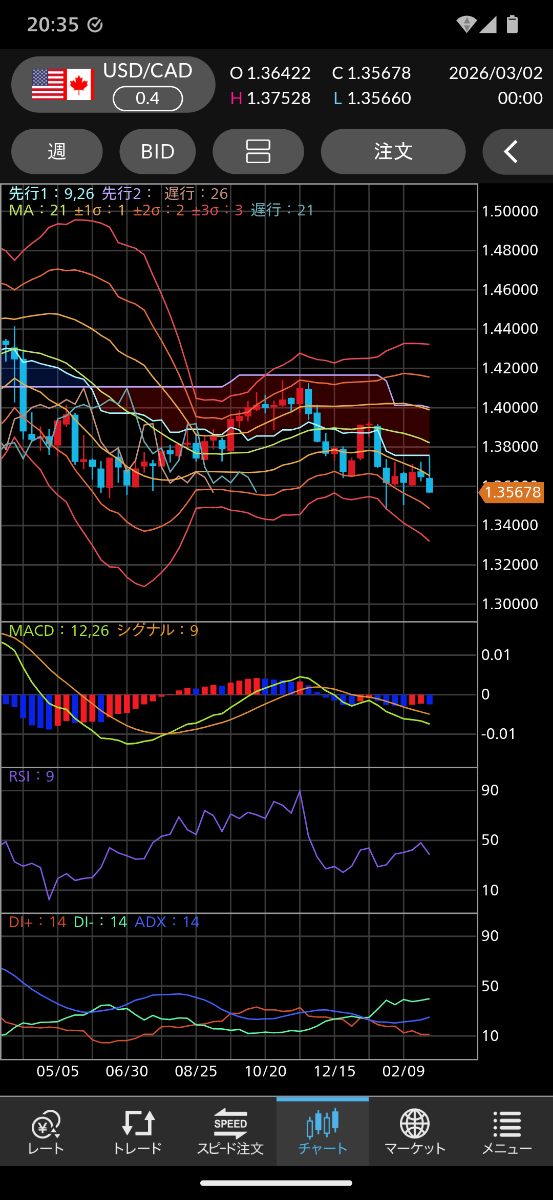Tap the 注文 order button
This screenshot has height=1200, width=553.
pyautogui.click(x=393, y=152)
